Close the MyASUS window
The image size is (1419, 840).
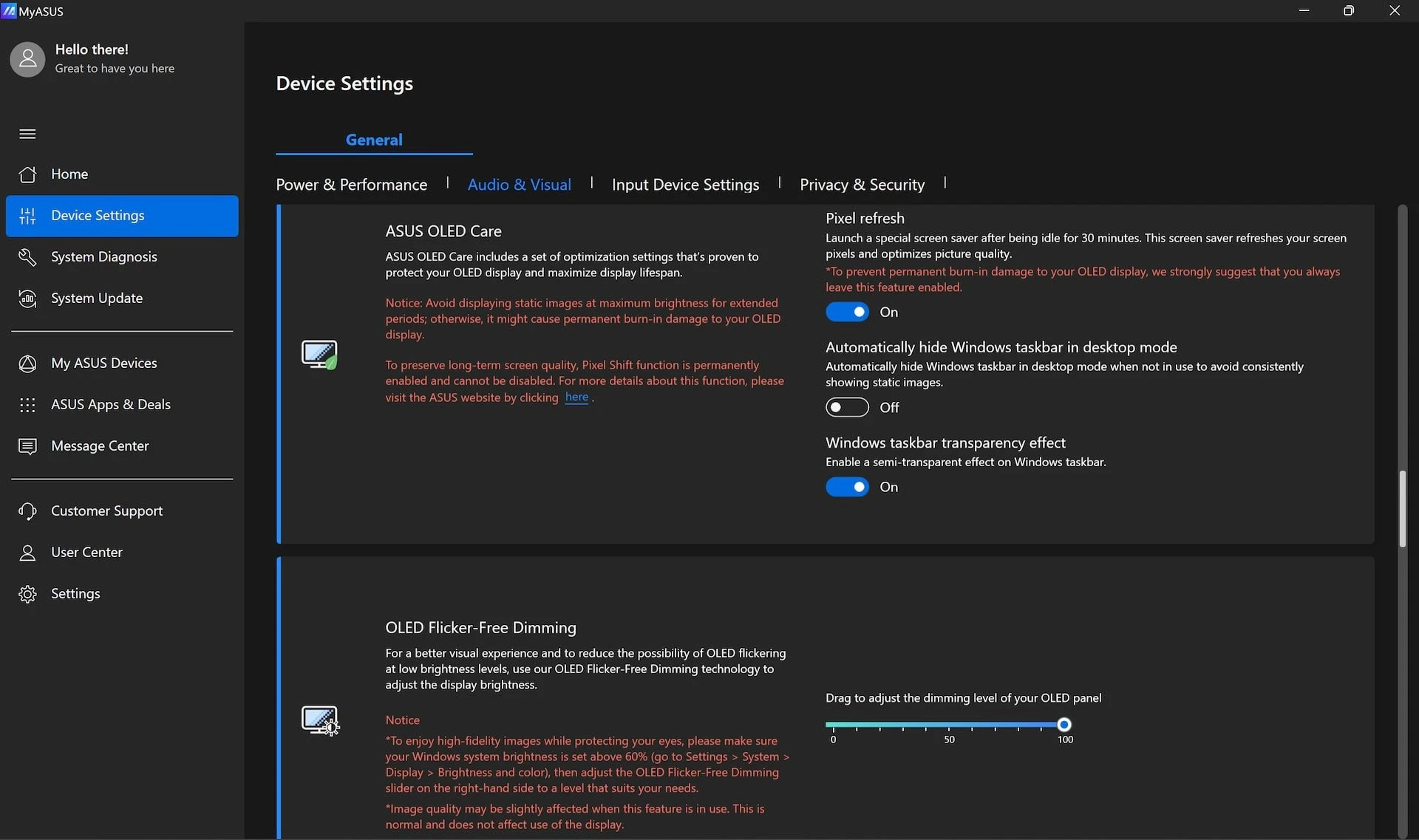point(1395,10)
